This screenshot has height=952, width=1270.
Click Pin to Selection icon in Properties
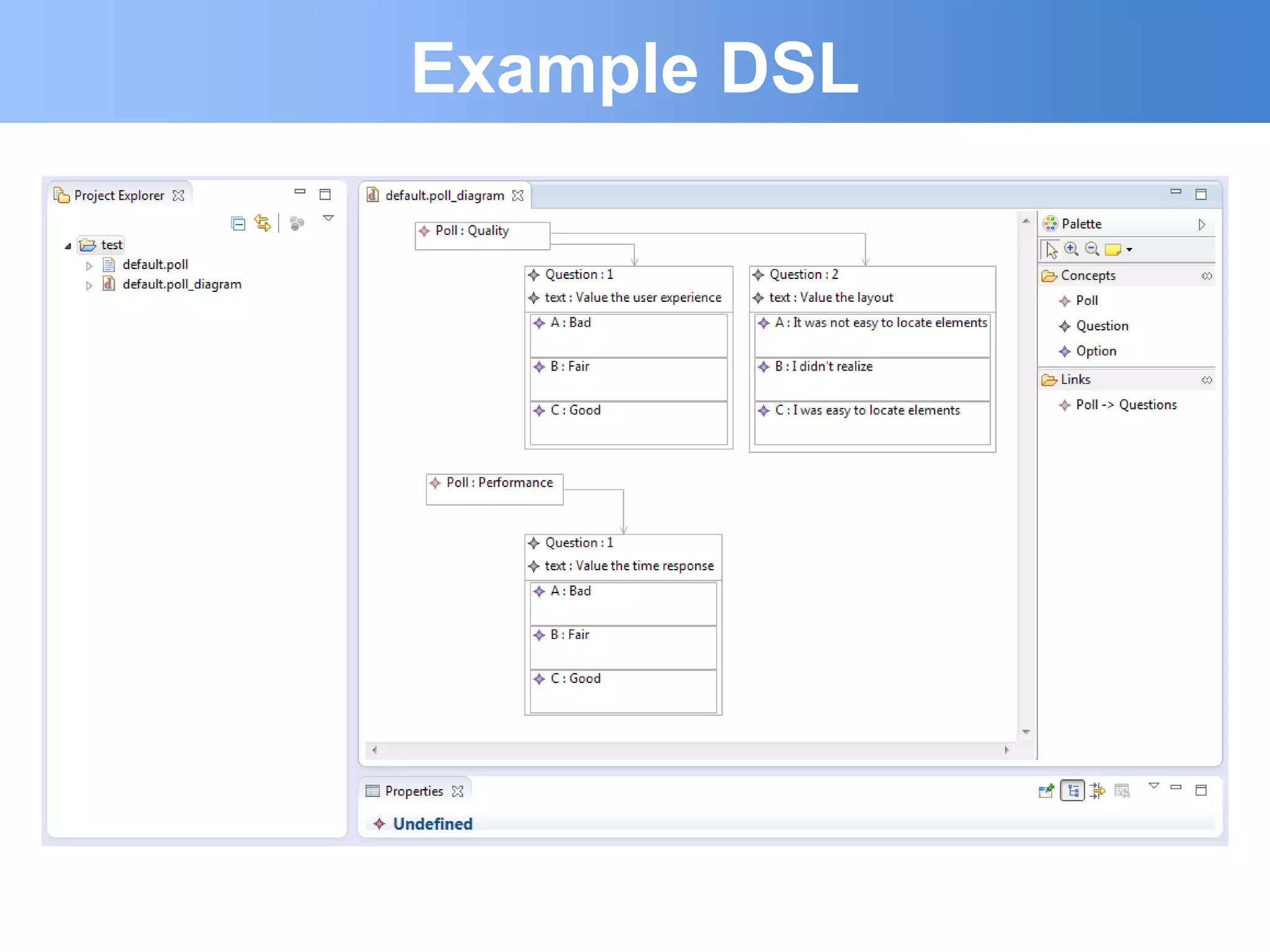[1047, 791]
